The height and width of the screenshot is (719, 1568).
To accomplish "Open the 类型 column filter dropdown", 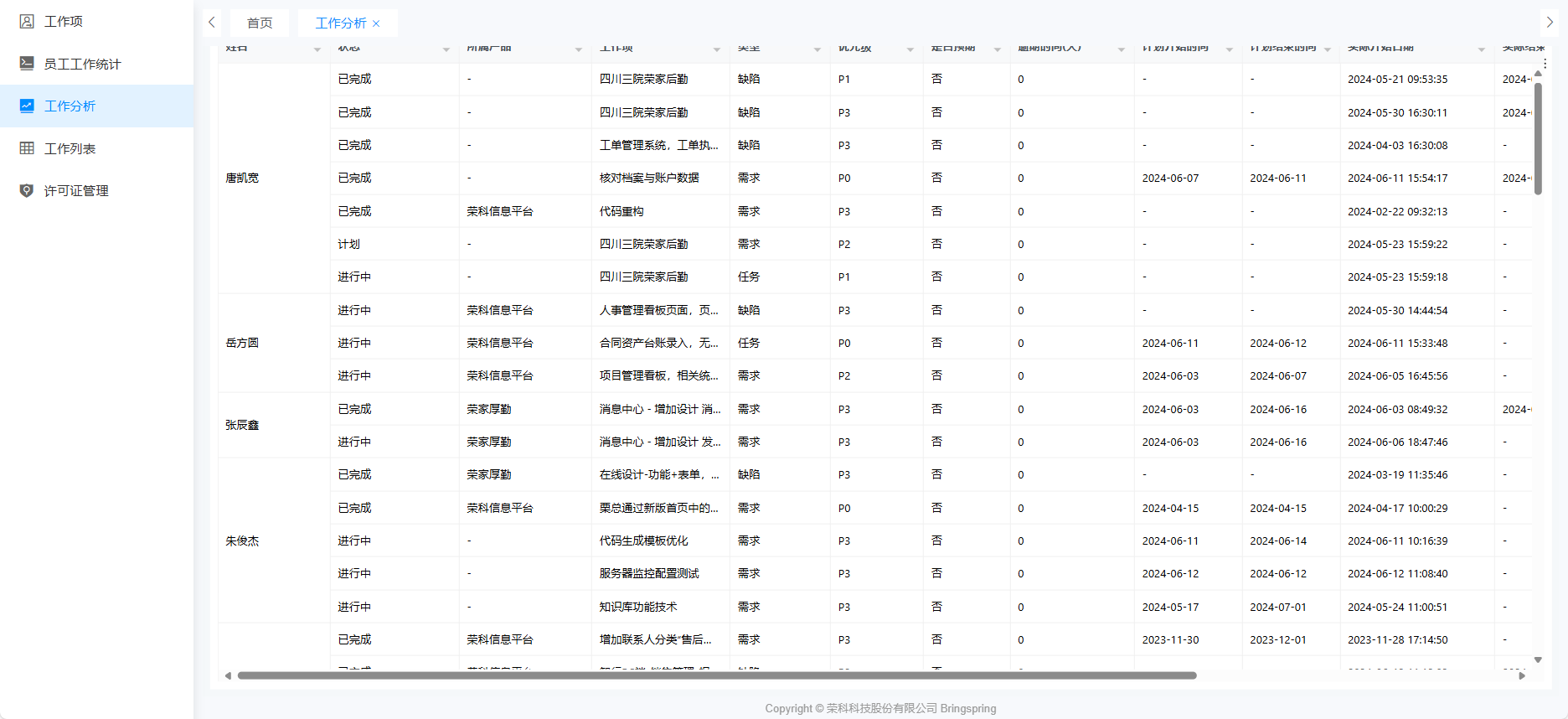I will pos(817,49).
